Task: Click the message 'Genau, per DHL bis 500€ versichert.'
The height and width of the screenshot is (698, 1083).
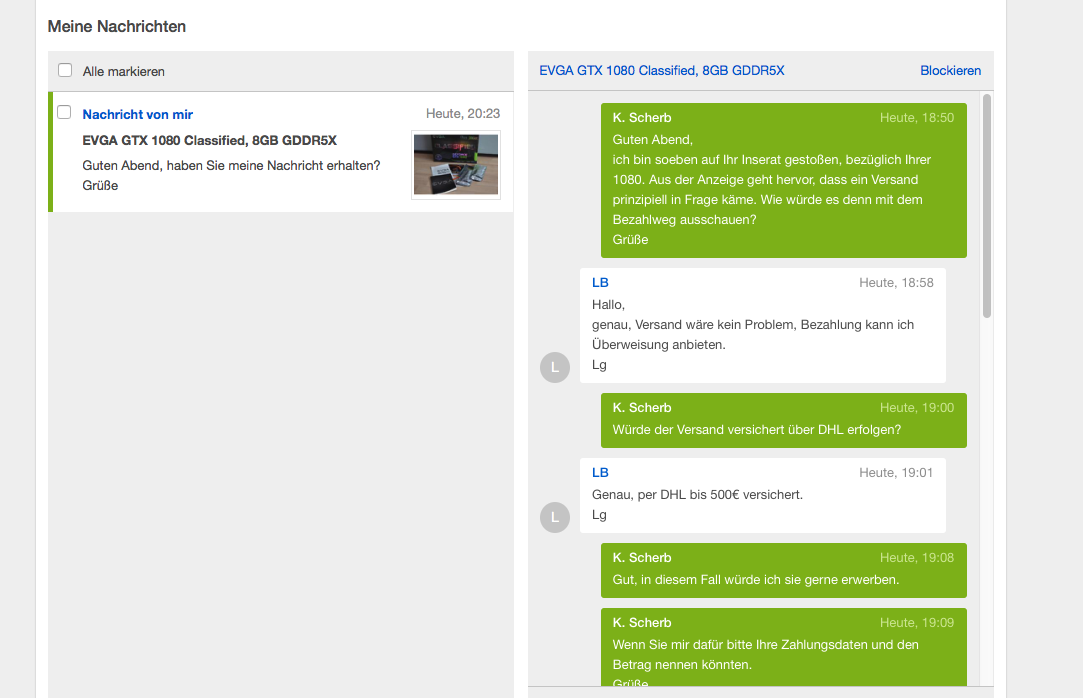Action: tap(698, 494)
